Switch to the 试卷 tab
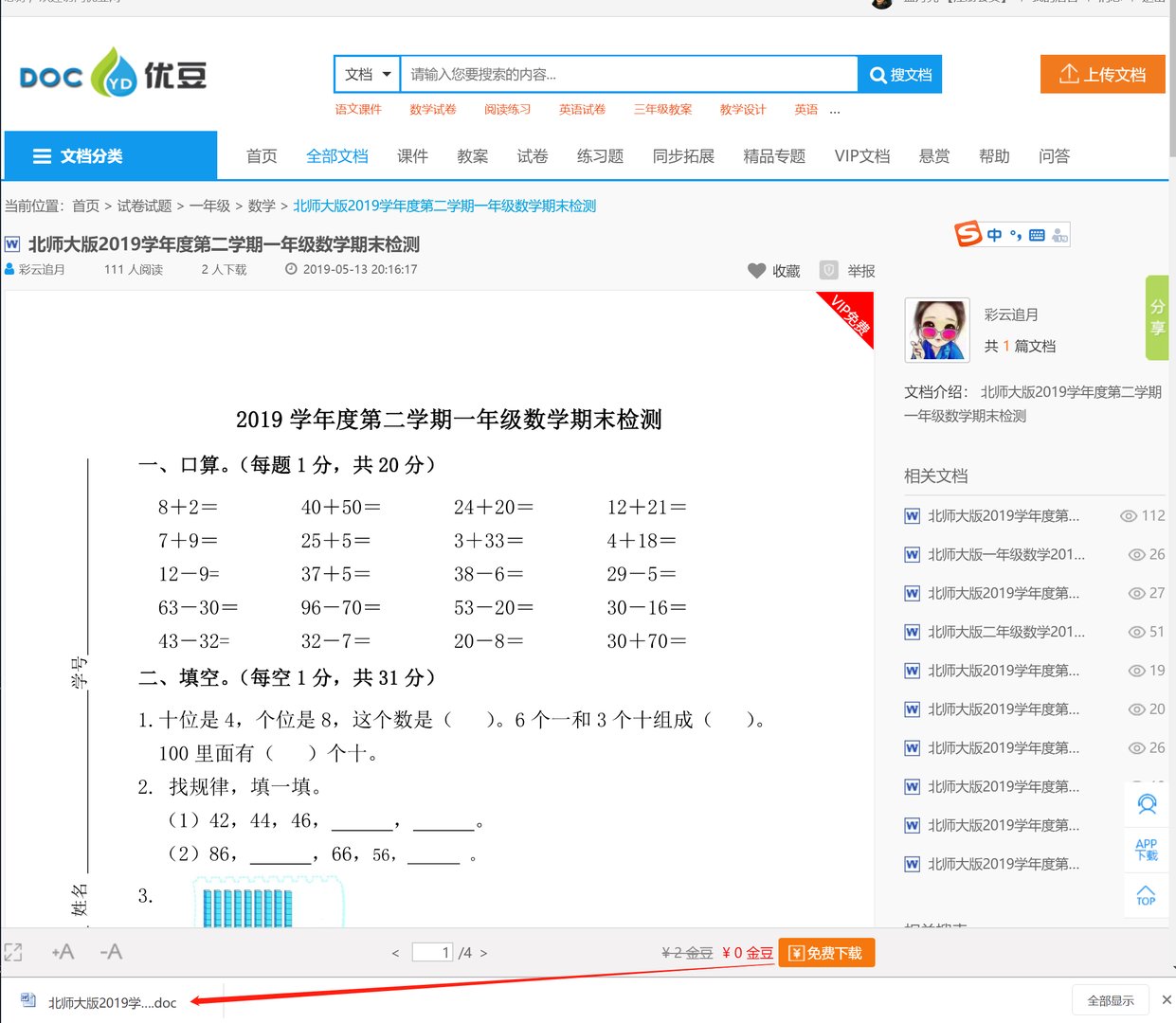The height and width of the screenshot is (1023, 1176). (532, 155)
